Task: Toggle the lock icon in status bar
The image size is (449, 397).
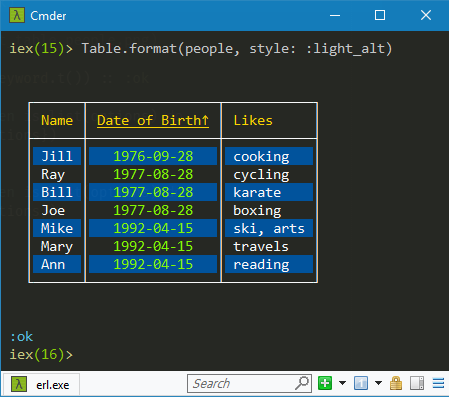Action: click(396, 383)
